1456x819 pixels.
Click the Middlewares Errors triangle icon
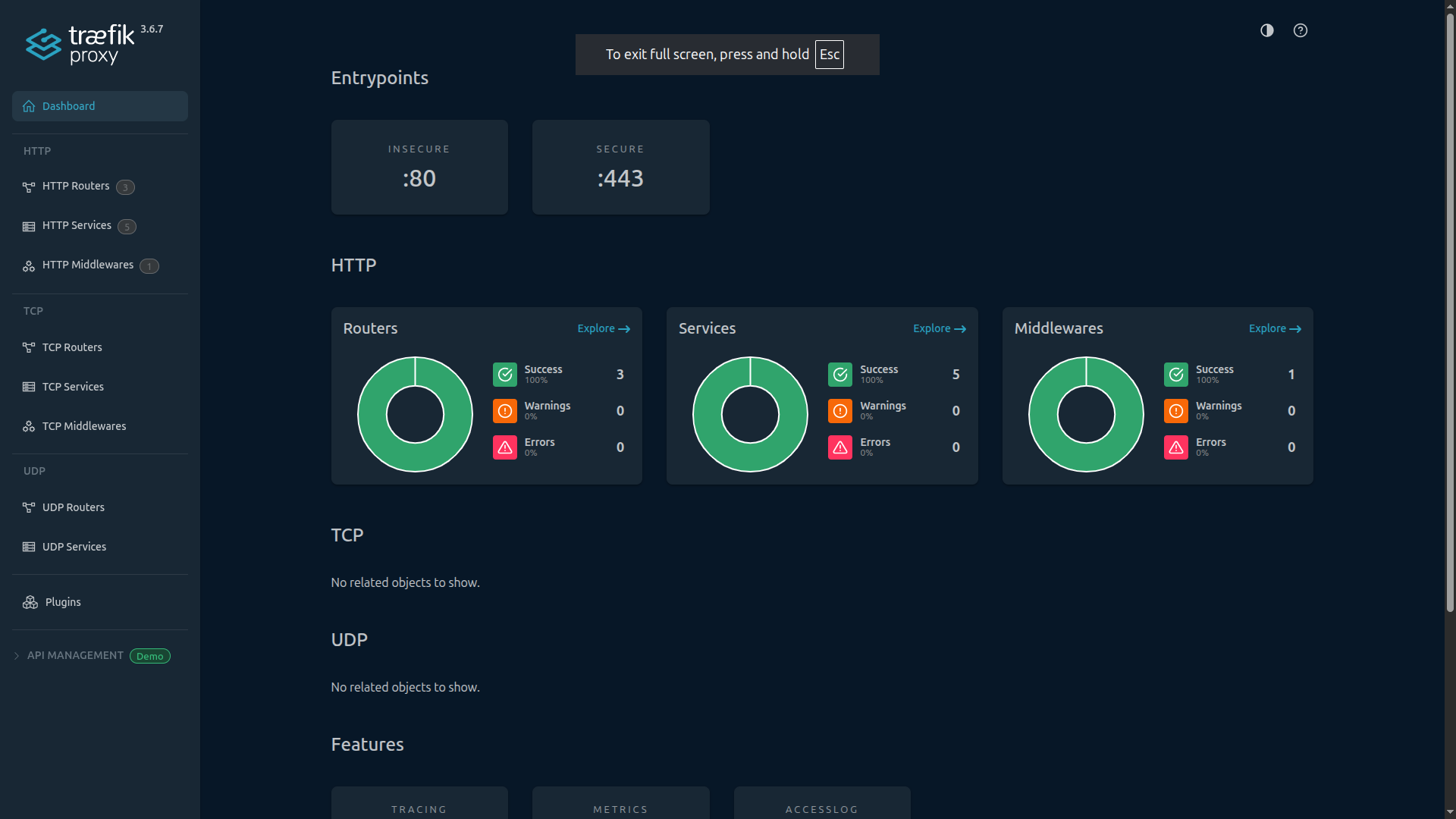[x=1175, y=447]
